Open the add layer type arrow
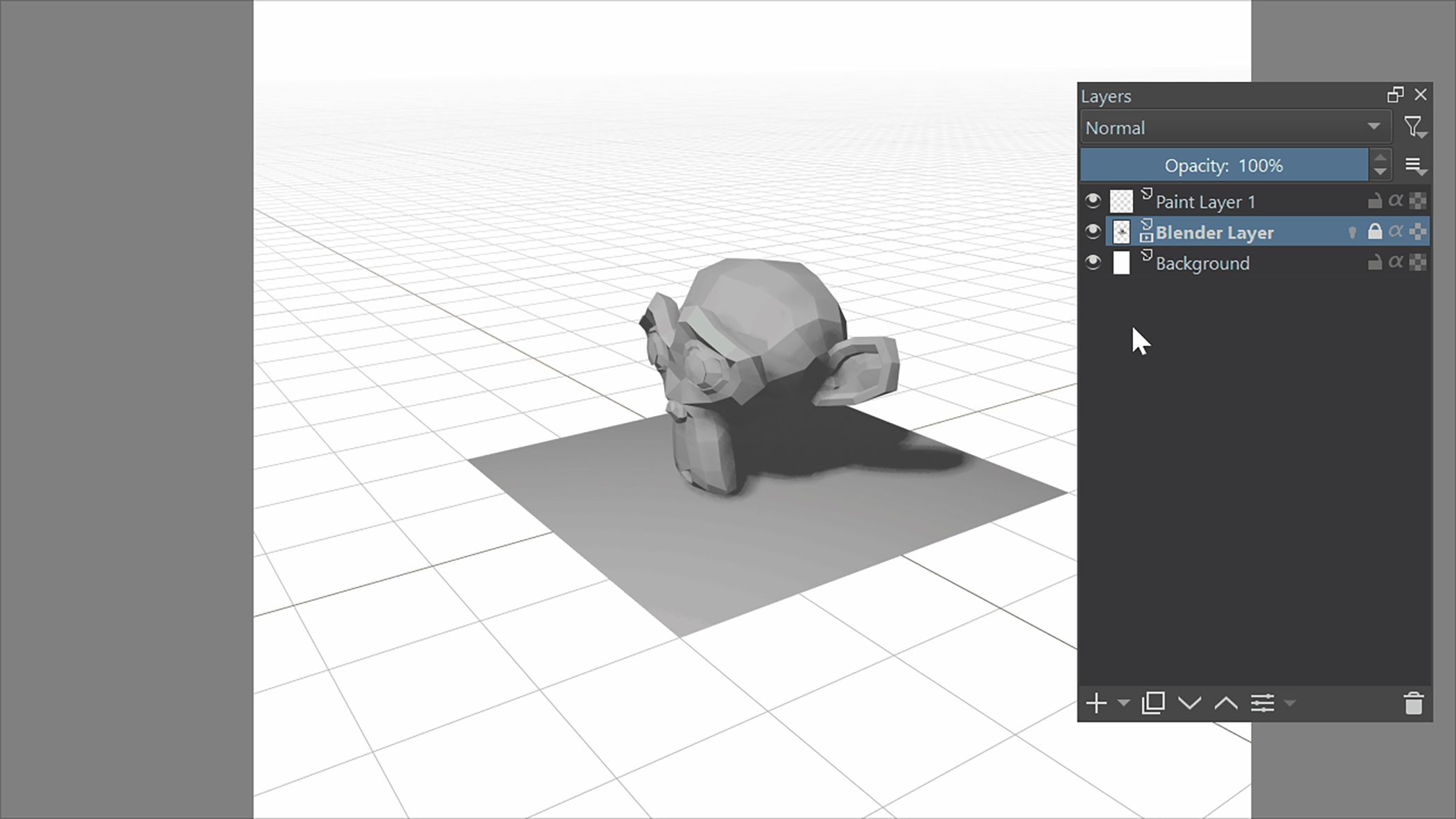The height and width of the screenshot is (819, 1456). tap(1124, 703)
